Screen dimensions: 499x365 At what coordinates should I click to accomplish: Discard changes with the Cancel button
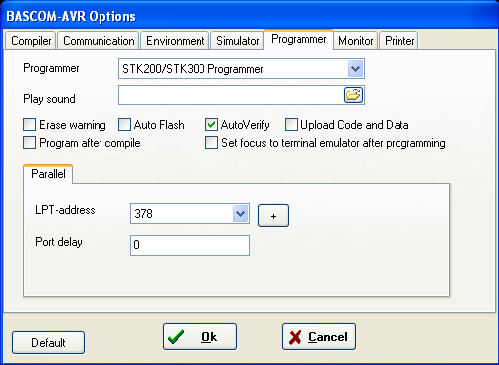(319, 337)
